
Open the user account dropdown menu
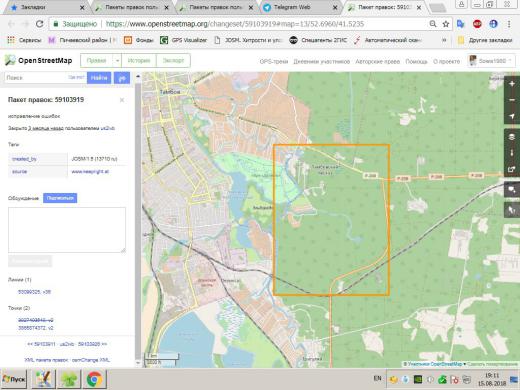pyautogui.click(x=492, y=61)
